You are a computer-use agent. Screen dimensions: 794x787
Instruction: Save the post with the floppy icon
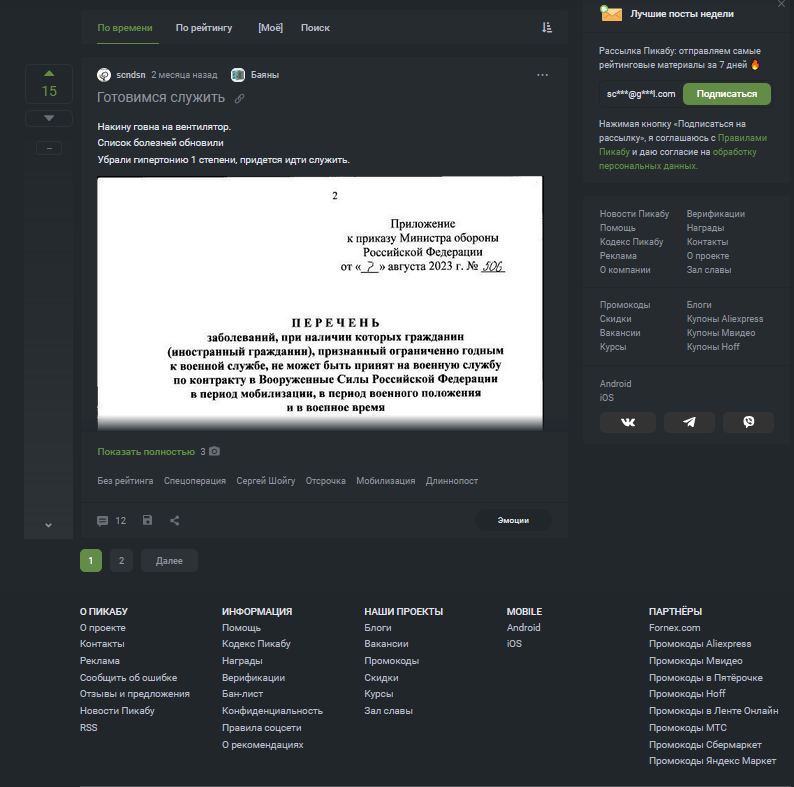[147, 520]
